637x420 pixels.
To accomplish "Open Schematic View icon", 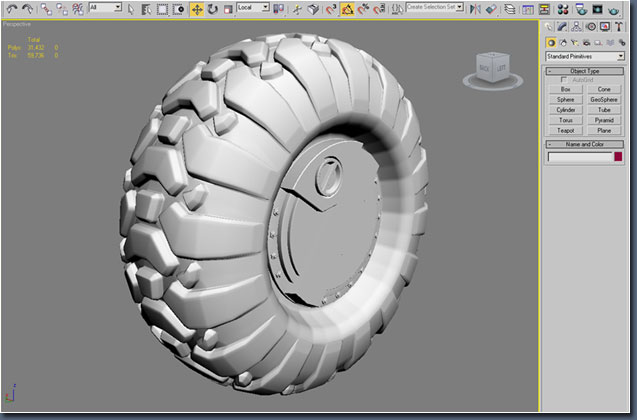I will point(544,9).
